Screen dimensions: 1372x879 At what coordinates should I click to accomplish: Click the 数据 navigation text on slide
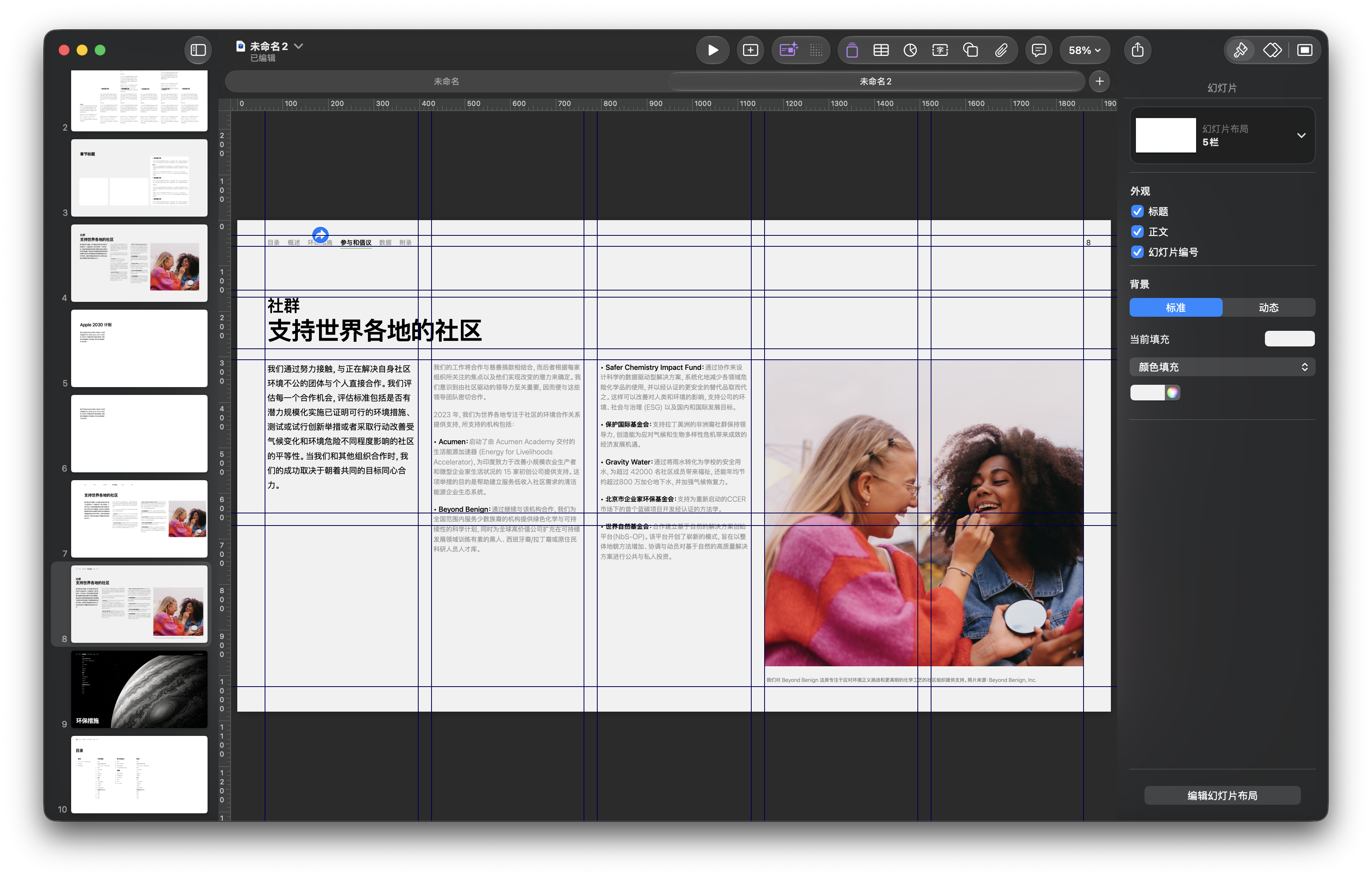coord(385,243)
